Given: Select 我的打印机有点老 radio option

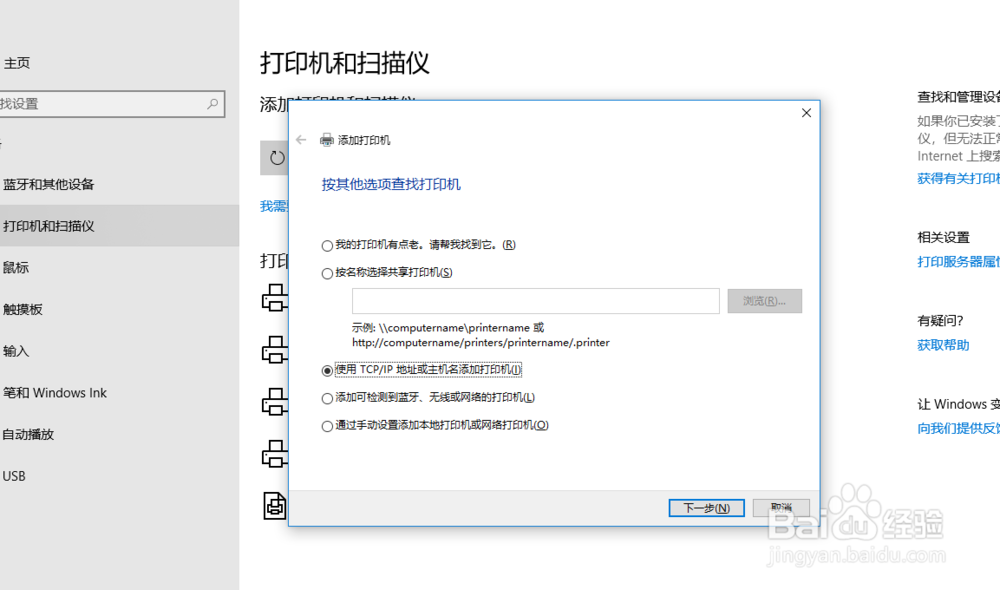Looking at the screenshot, I should point(327,245).
